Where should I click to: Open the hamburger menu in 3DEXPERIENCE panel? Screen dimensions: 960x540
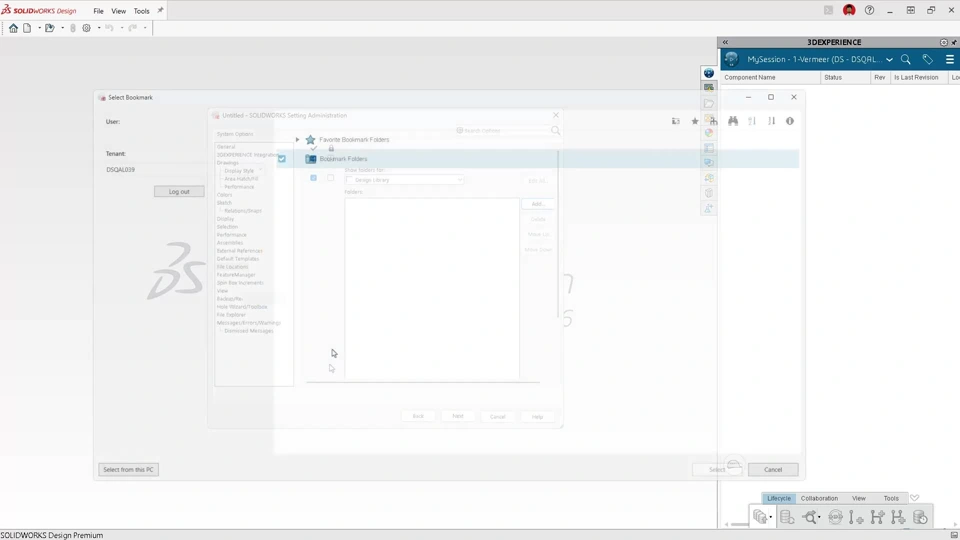(950, 59)
